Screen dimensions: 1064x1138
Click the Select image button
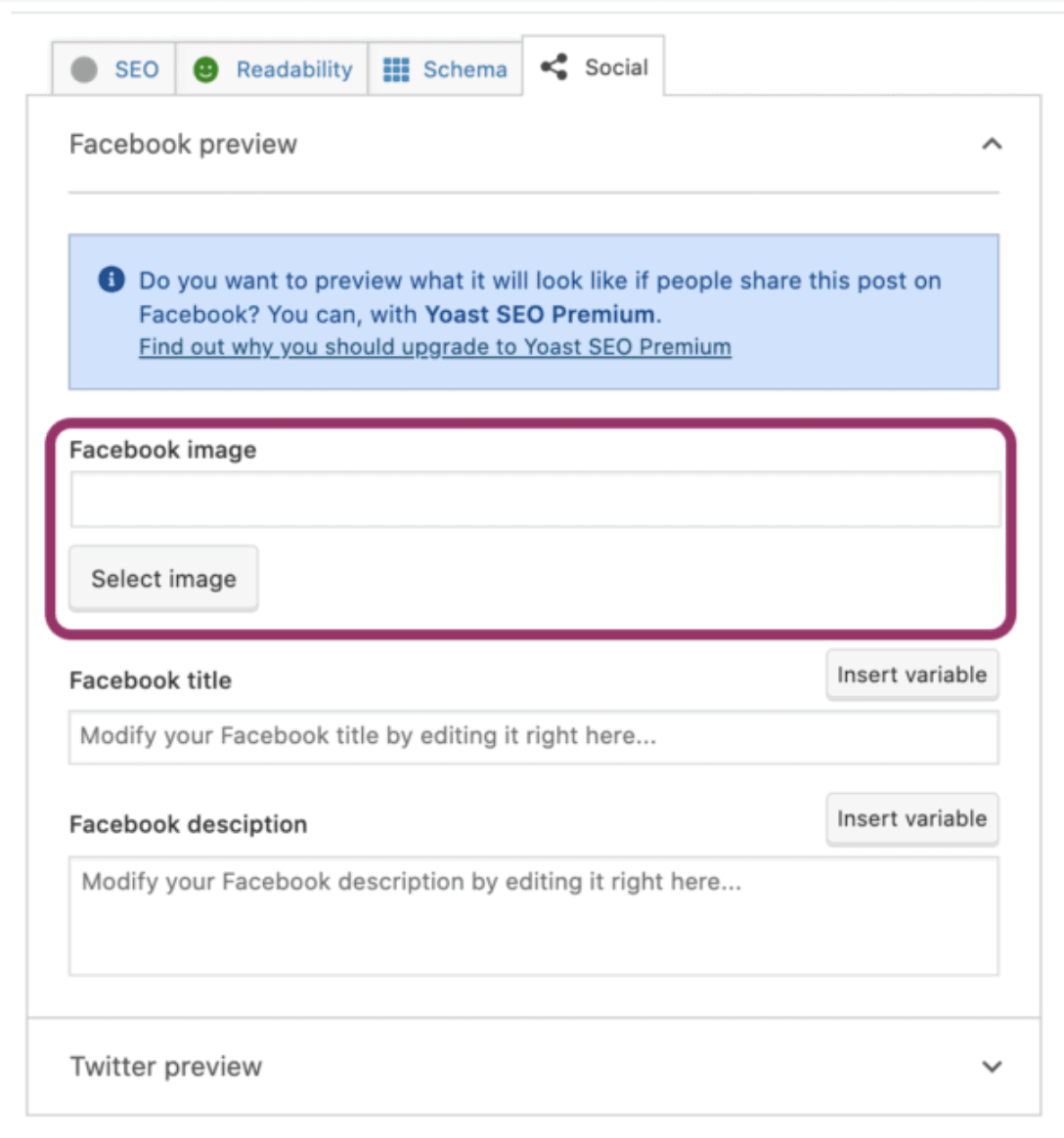pyautogui.click(x=164, y=579)
